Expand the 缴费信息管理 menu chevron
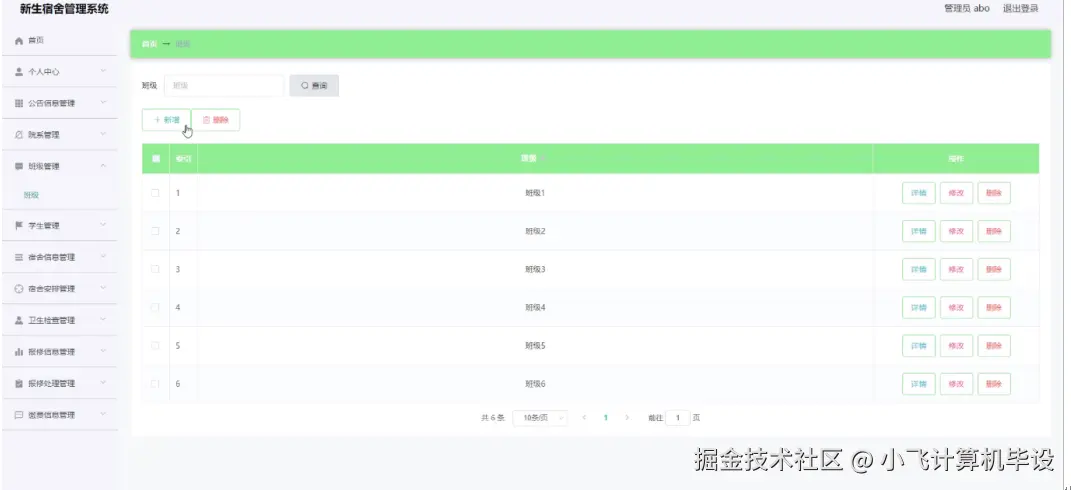Screen dimensions: 1071x490 tap(103, 414)
